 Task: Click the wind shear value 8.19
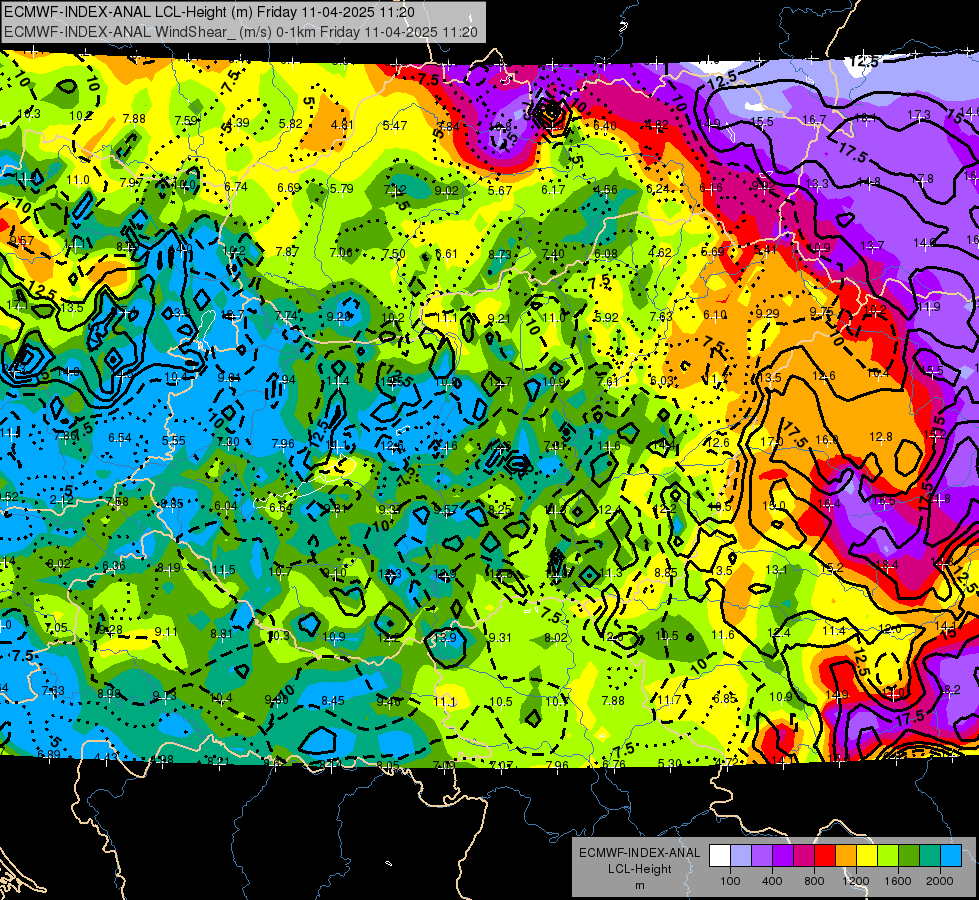click(x=169, y=568)
